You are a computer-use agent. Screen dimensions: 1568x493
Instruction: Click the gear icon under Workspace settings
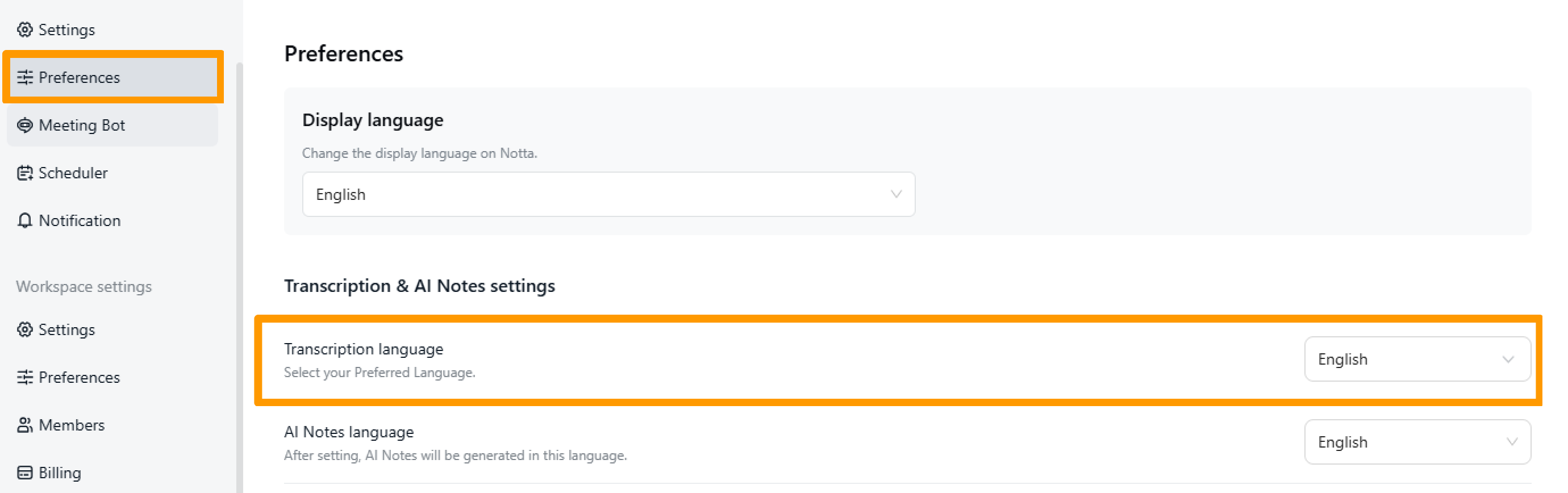click(x=24, y=329)
